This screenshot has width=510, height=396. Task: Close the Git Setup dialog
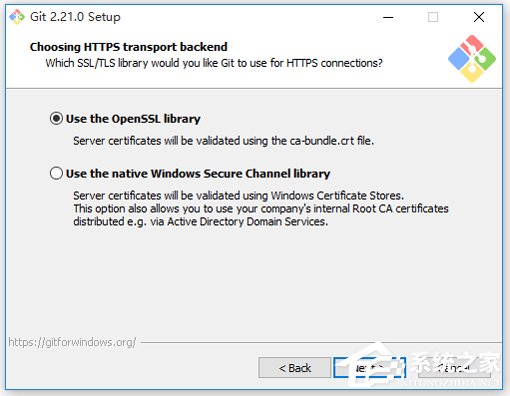click(479, 17)
